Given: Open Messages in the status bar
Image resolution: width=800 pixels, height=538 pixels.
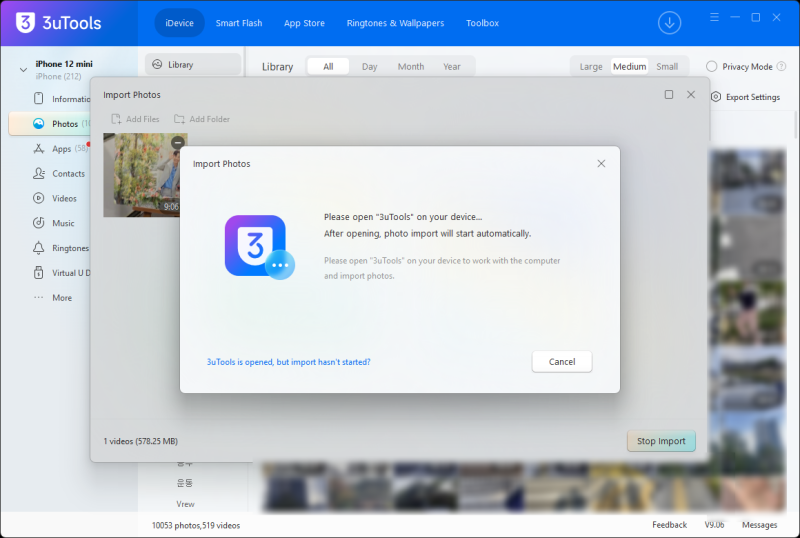Looking at the screenshot, I should (759, 525).
